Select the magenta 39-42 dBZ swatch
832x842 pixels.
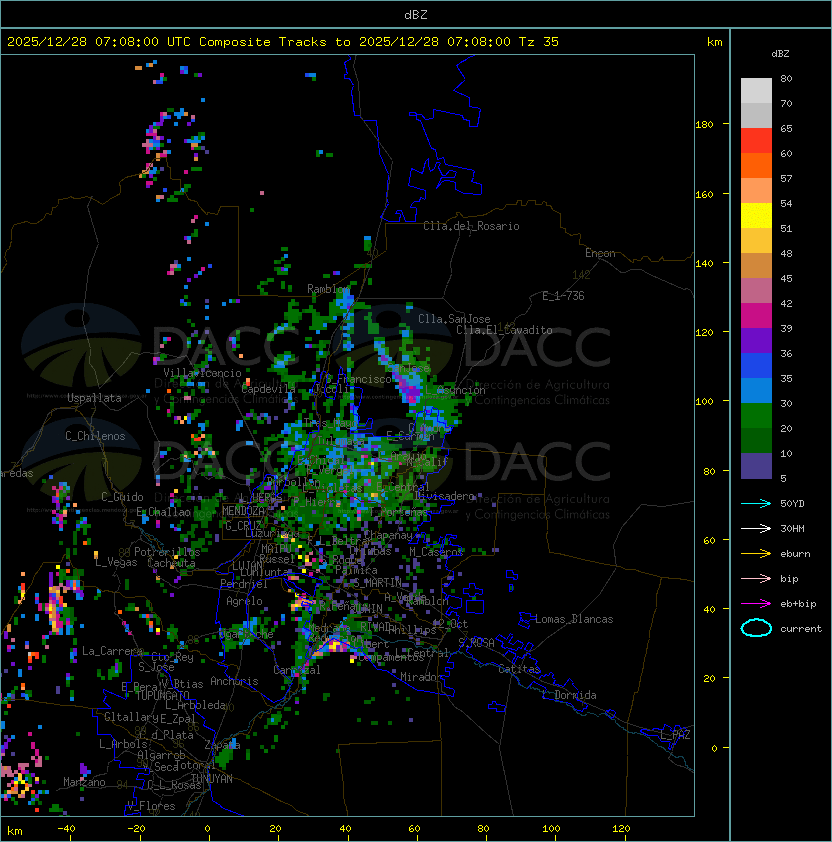click(x=756, y=316)
